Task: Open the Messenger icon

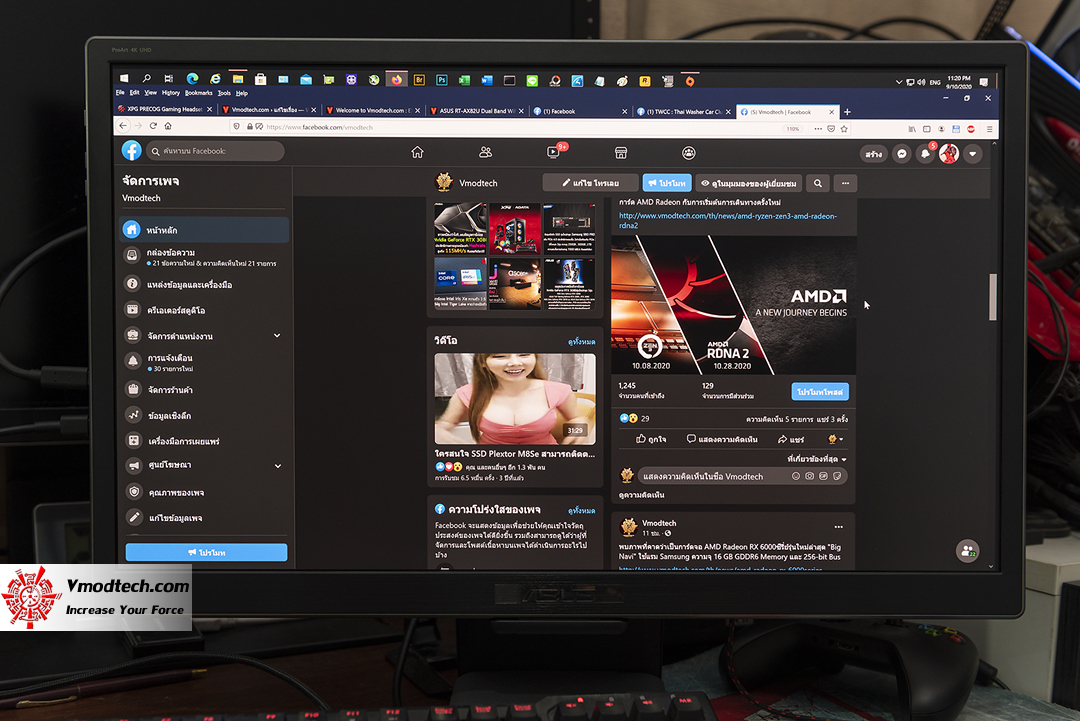Action: tap(902, 154)
